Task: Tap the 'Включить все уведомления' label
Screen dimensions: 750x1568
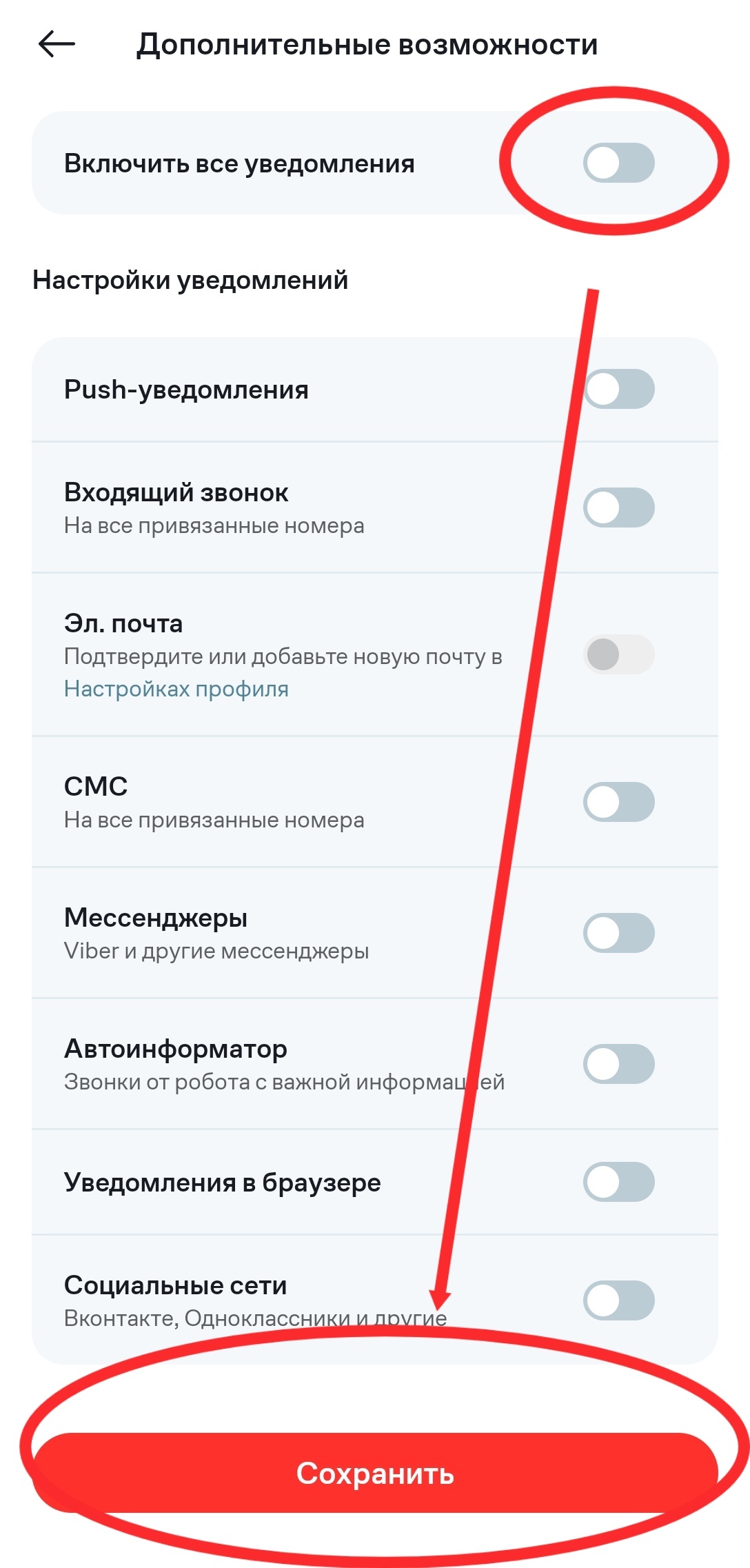Action: click(x=239, y=164)
